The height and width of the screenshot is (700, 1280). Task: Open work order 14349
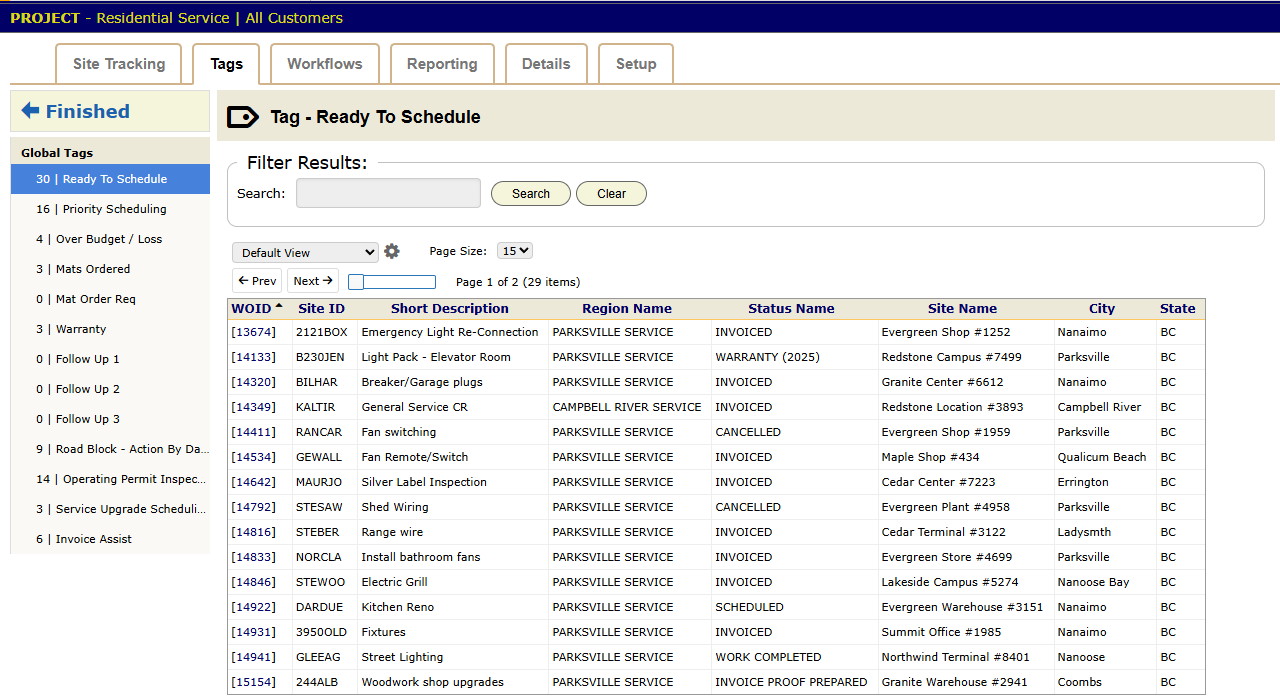[253, 407]
